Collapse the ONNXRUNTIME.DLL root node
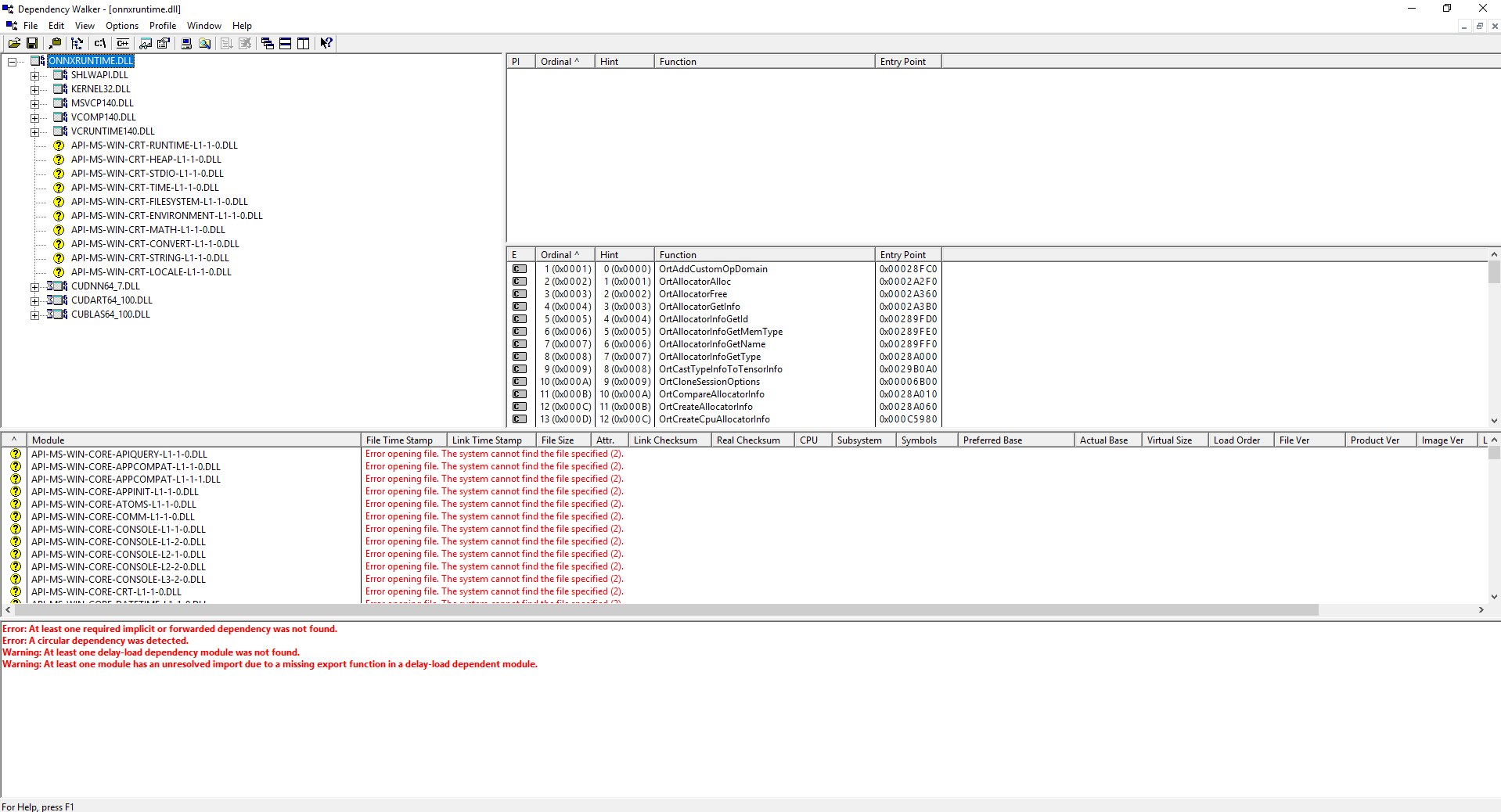The height and width of the screenshot is (812, 1501). [13, 60]
